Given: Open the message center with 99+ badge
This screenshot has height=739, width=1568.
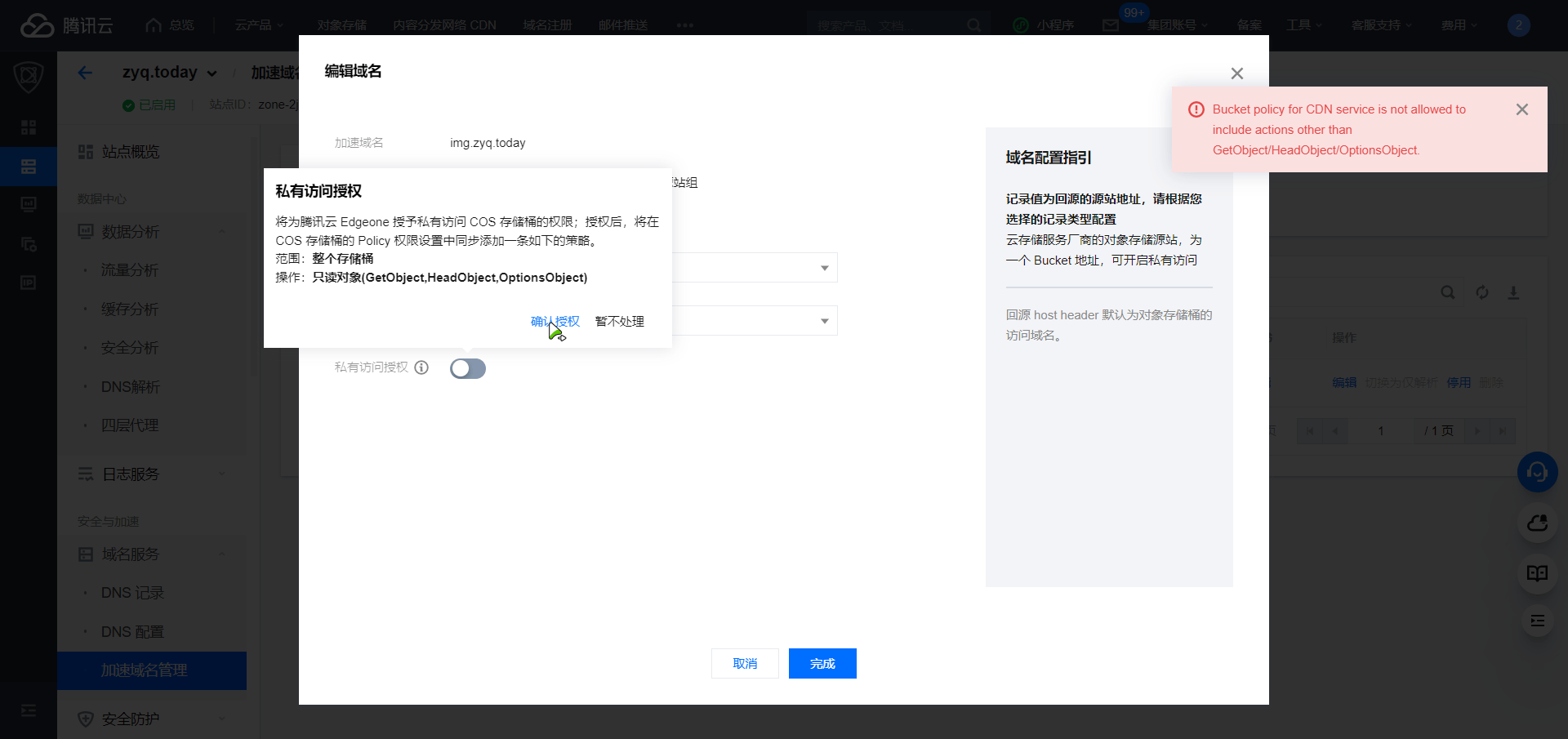Looking at the screenshot, I should point(1109,25).
